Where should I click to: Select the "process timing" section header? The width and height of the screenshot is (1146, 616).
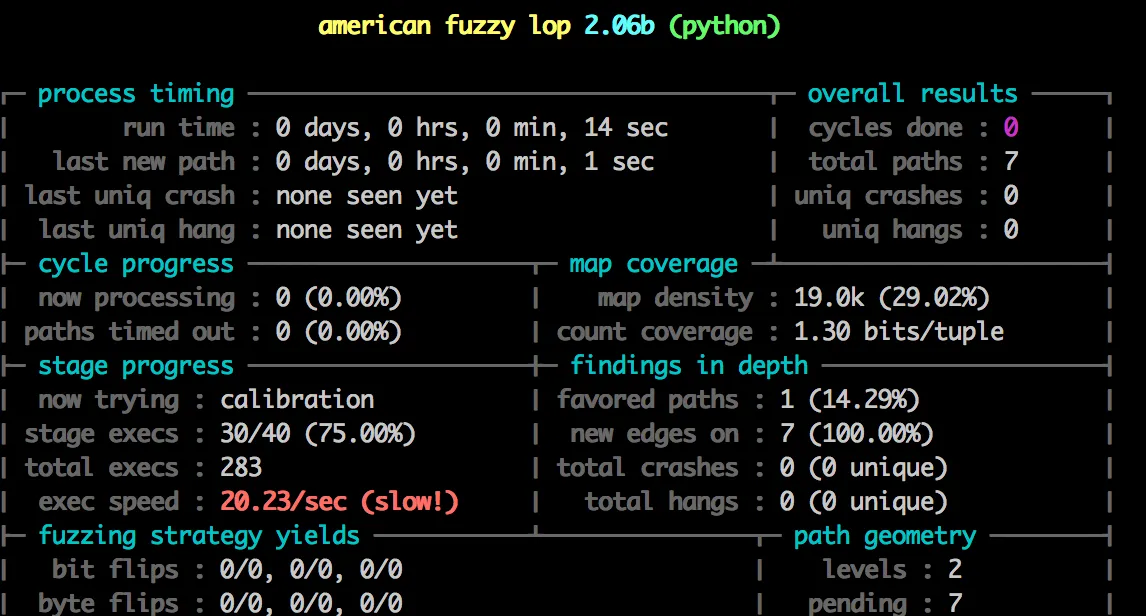(x=136, y=94)
